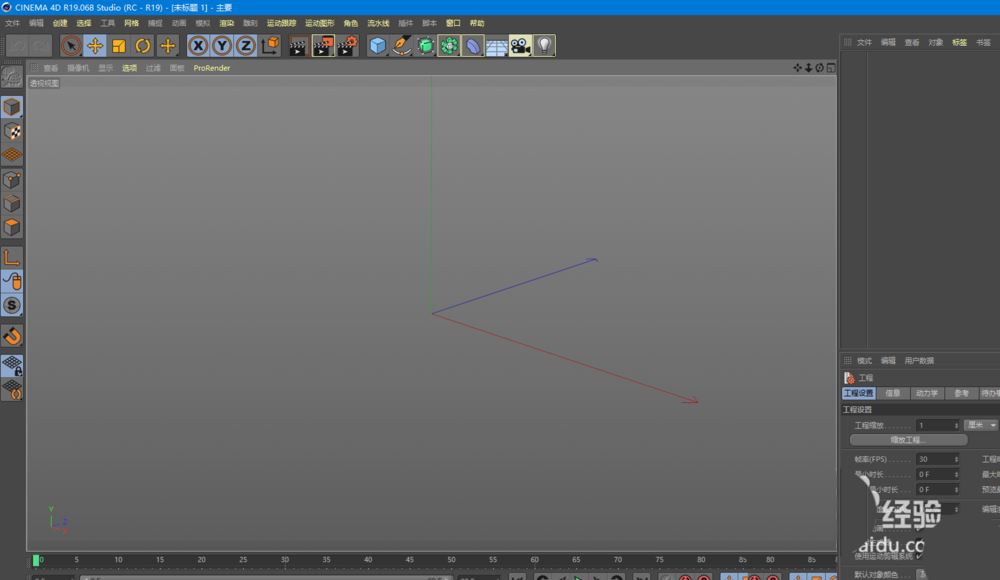Click frame 30 on the timeline ruler
The image size is (1000, 580).
(x=285, y=560)
